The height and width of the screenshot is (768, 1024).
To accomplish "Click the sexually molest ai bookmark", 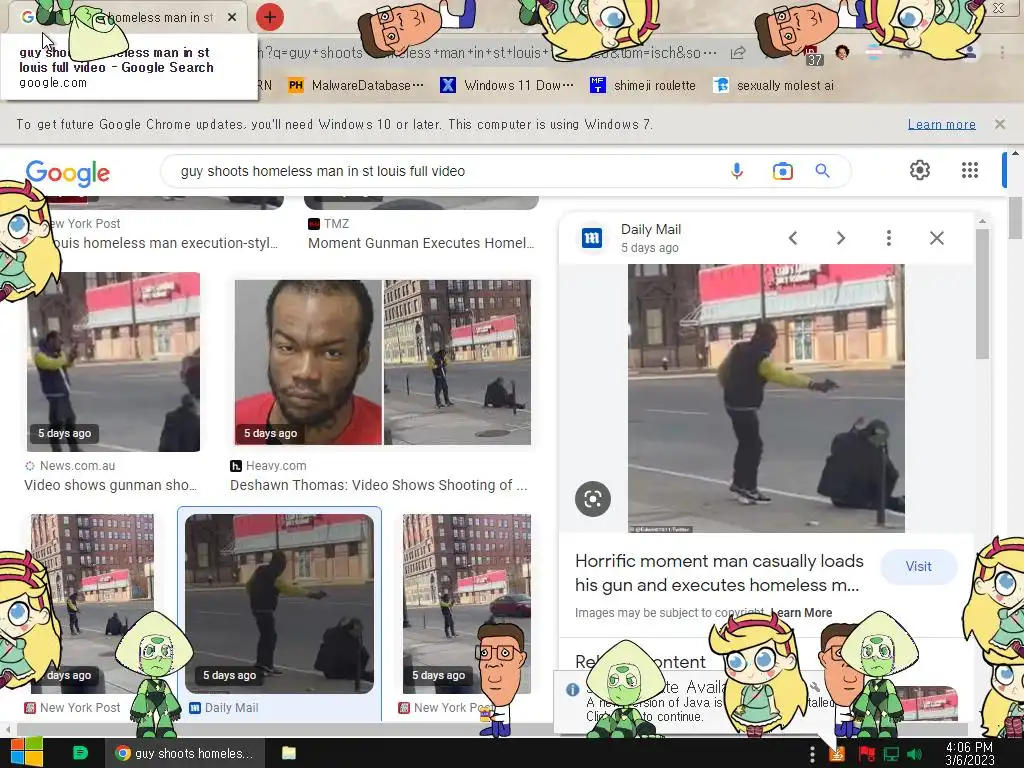I will tap(774, 85).
